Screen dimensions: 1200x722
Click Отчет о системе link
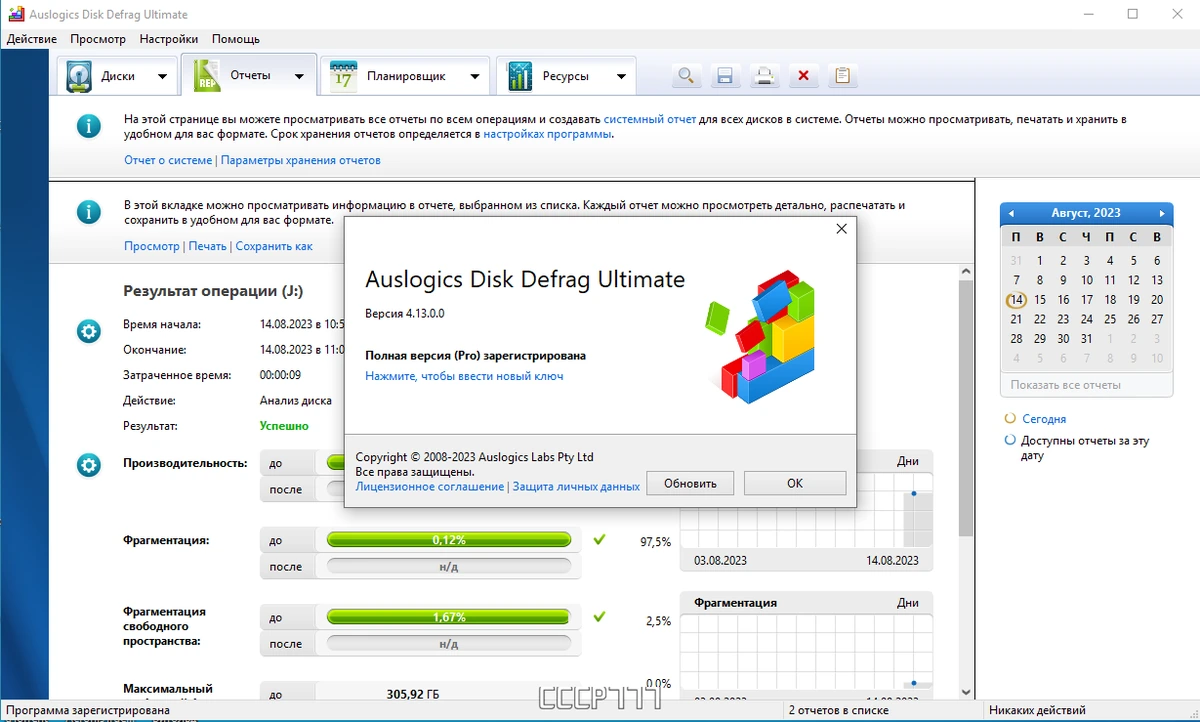[x=168, y=160]
